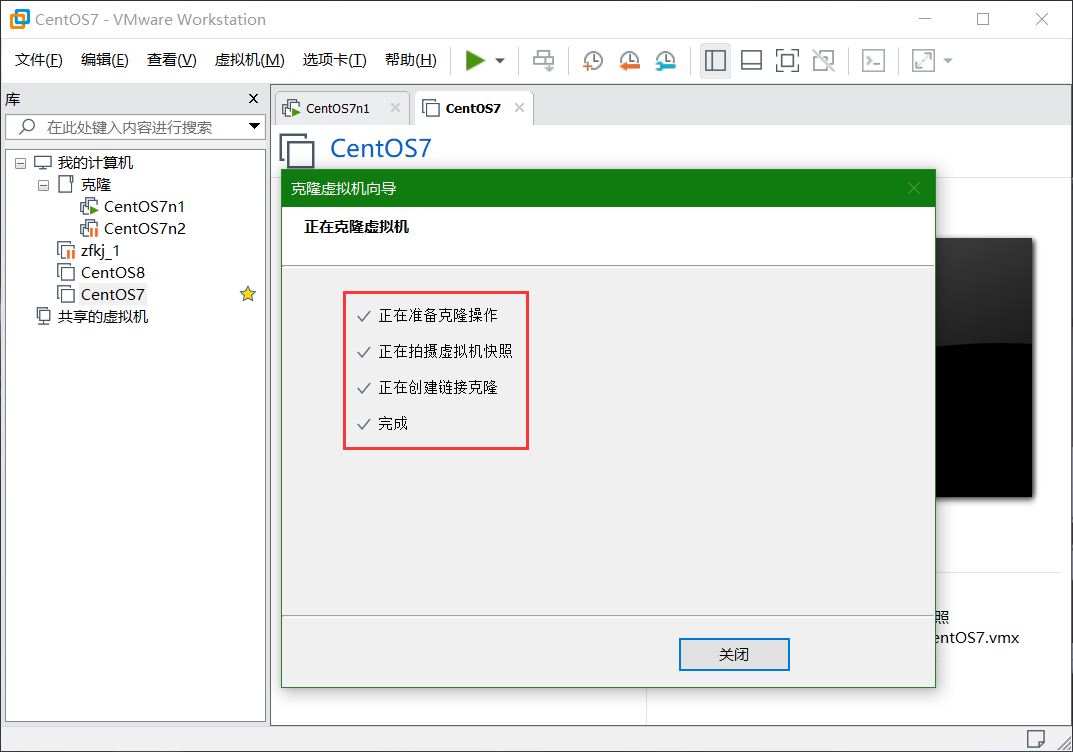Viewport: 1073px width, 752px height.
Task: Open the stretch display dropdown arrow
Action: tap(948, 61)
